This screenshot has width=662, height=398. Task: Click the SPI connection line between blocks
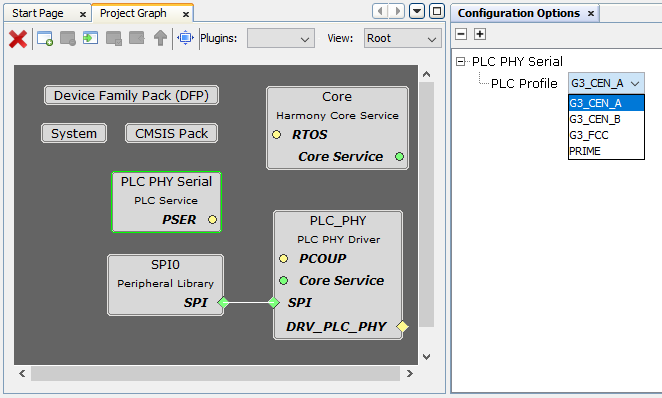pyautogui.click(x=248, y=302)
